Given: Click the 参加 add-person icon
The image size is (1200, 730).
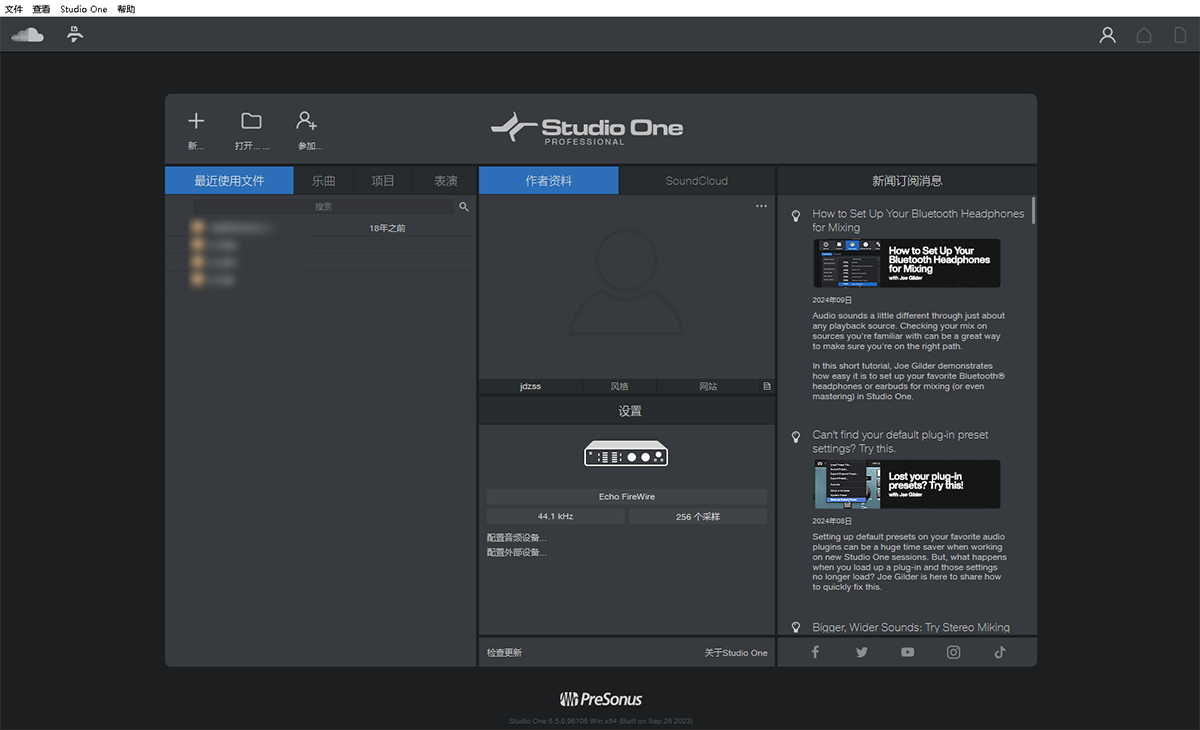Looking at the screenshot, I should [307, 121].
